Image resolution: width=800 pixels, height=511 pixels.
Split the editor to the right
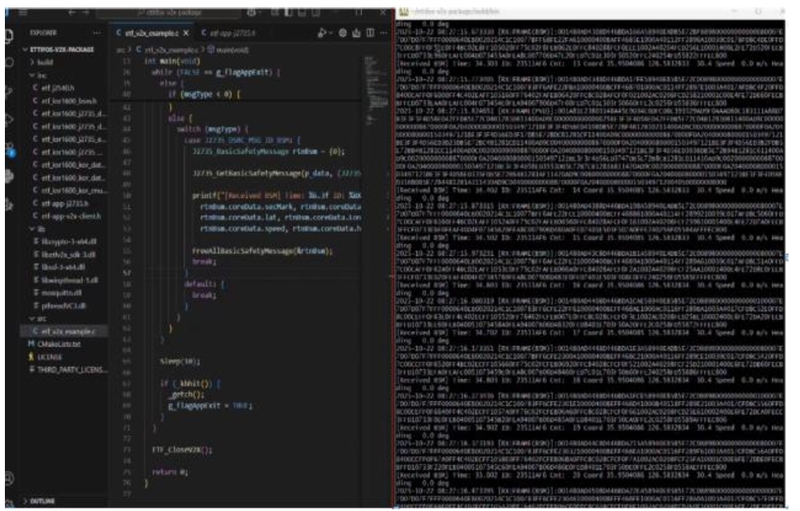click(370, 33)
